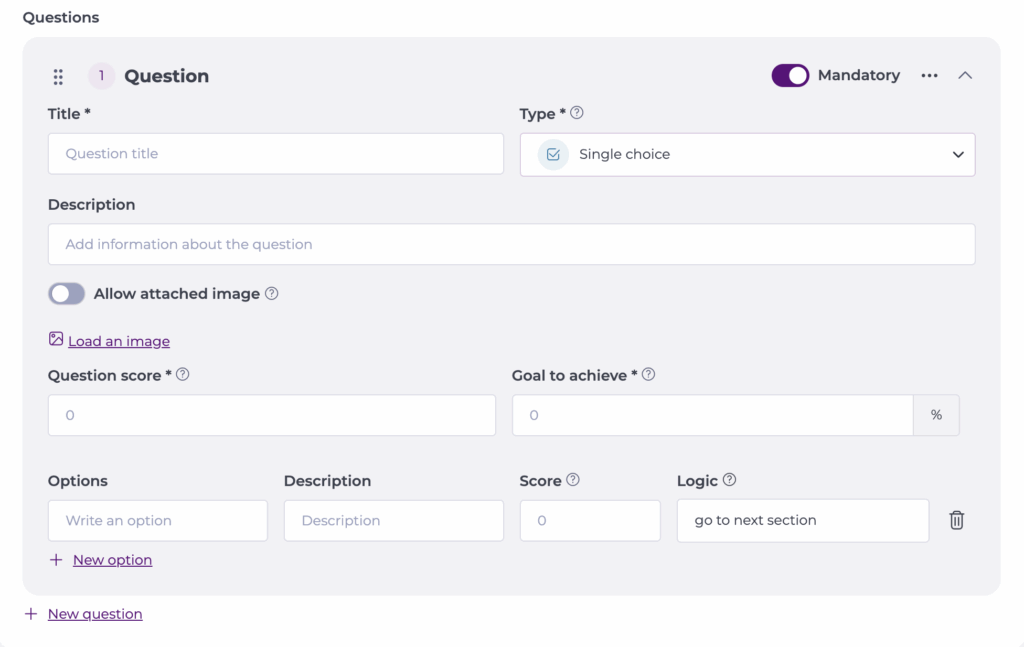Add a New option
This screenshot has height=647, width=1024.
(112, 560)
